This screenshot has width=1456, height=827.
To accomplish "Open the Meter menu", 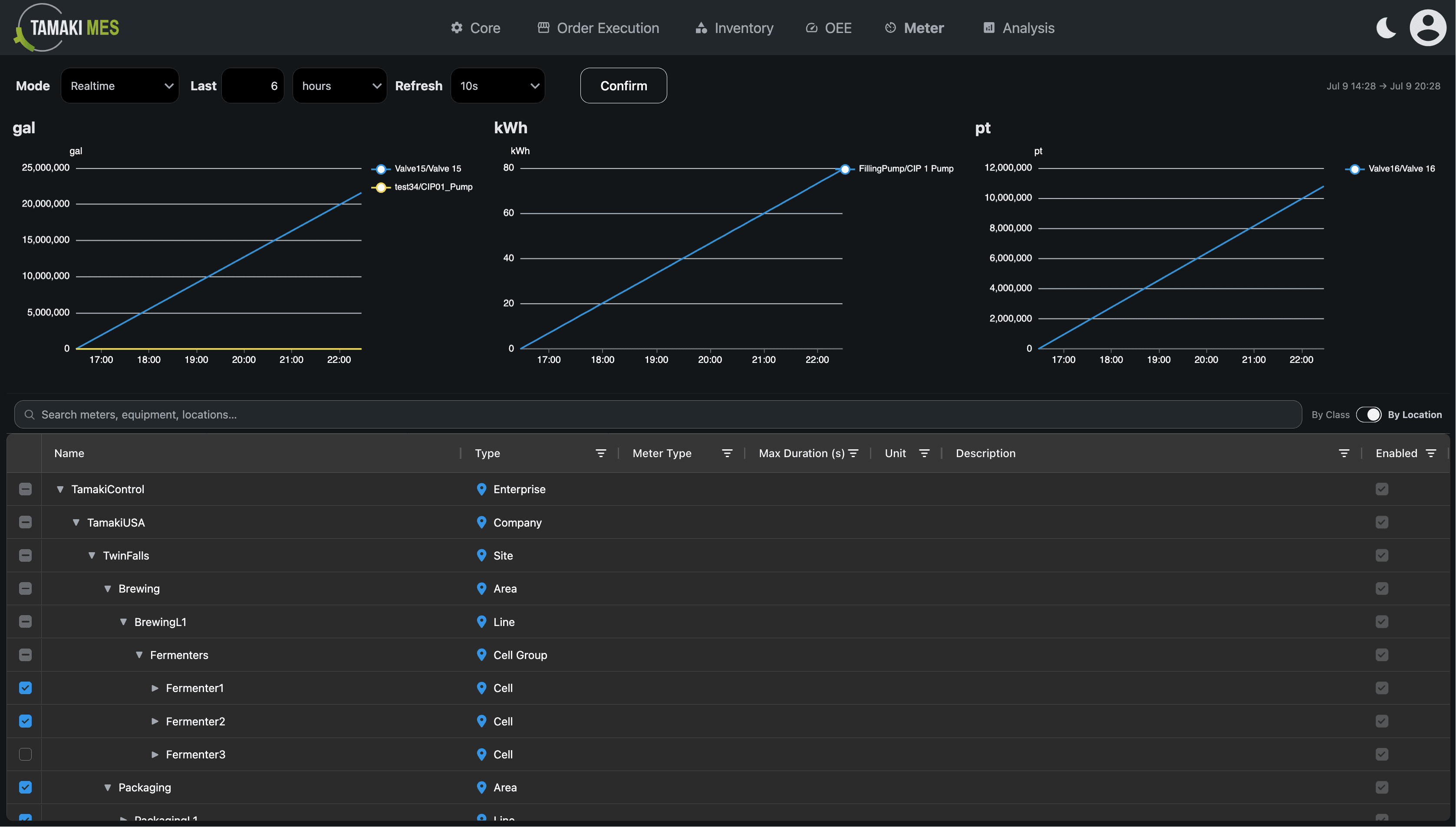I will point(914,28).
